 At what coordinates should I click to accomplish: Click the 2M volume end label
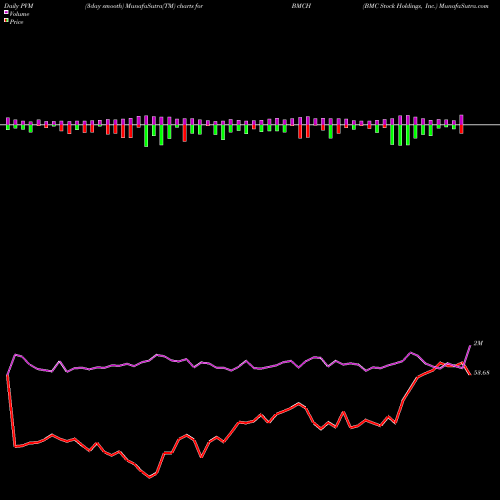click(478, 343)
